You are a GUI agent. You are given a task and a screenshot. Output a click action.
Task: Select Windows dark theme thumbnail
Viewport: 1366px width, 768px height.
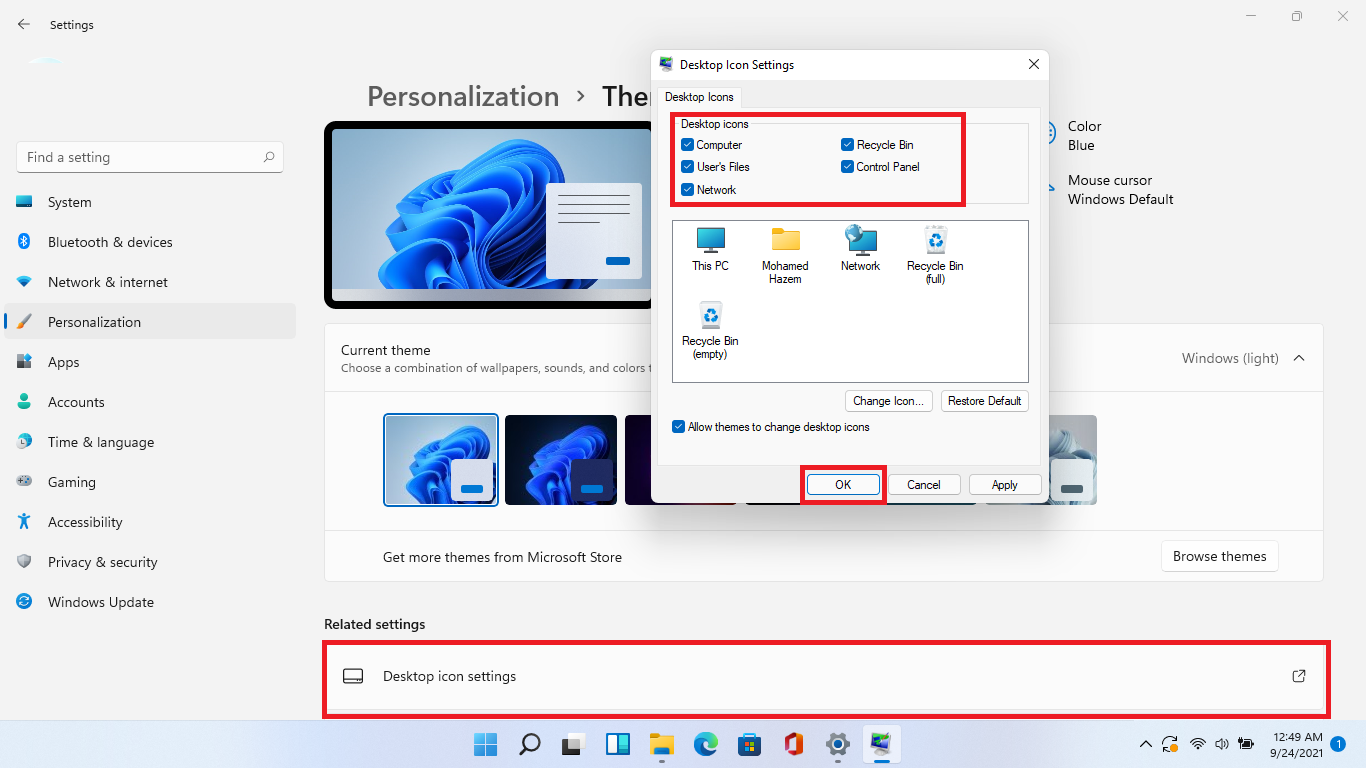tap(561, 460)
